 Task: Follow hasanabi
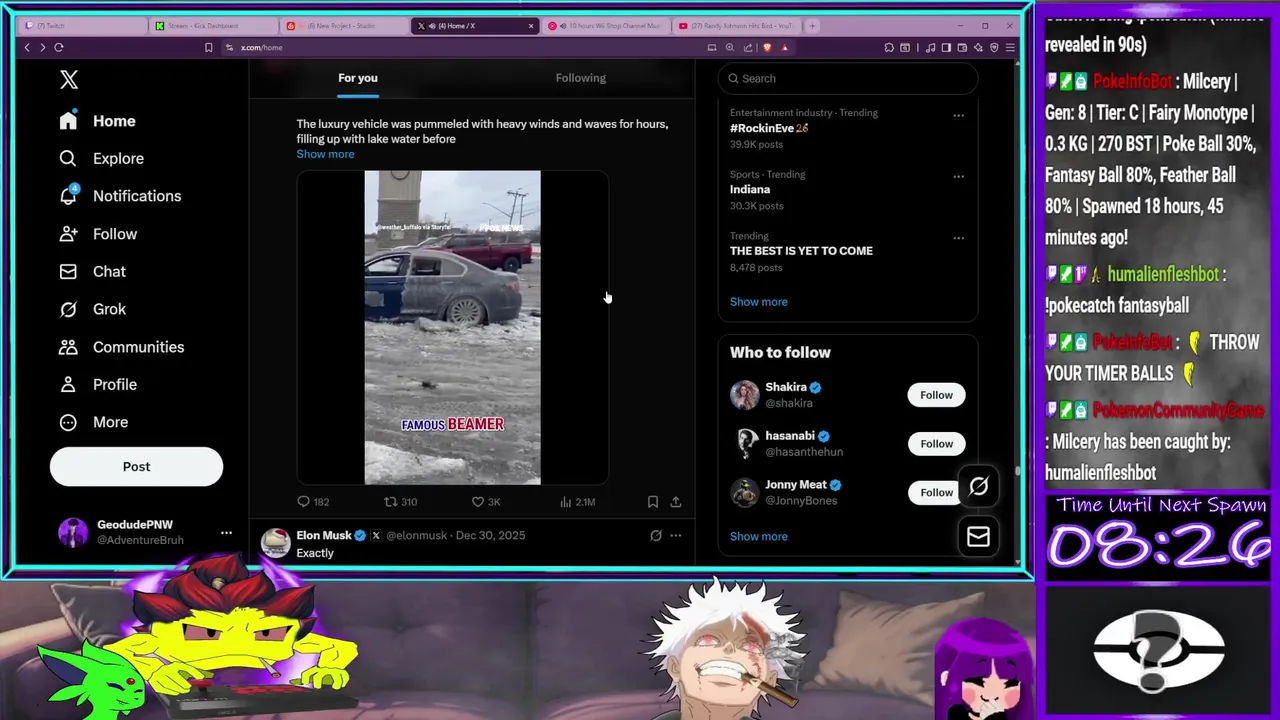coord(936,444)
